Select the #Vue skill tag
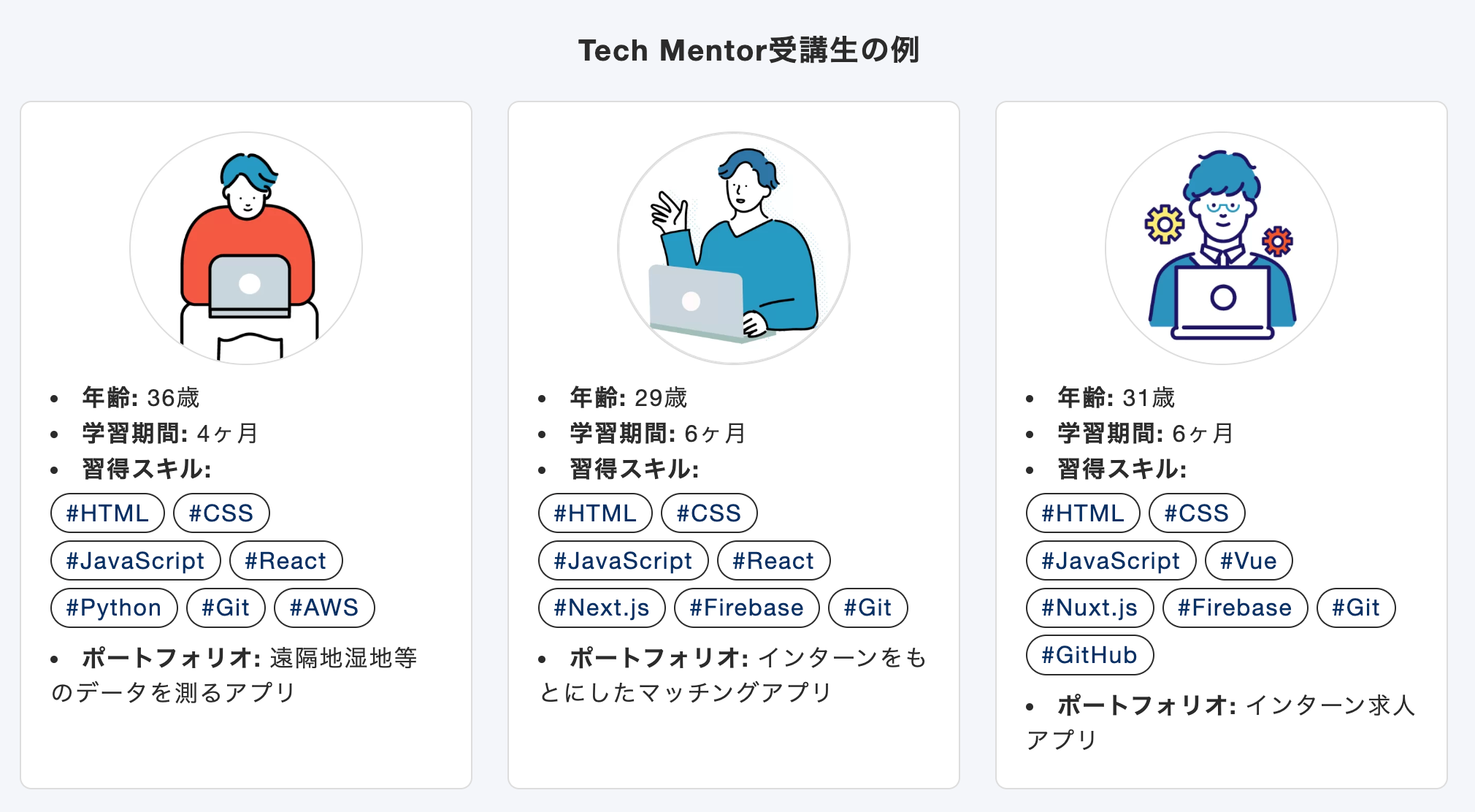This screenshot has width=1475, height=812. click(1249, 561)
